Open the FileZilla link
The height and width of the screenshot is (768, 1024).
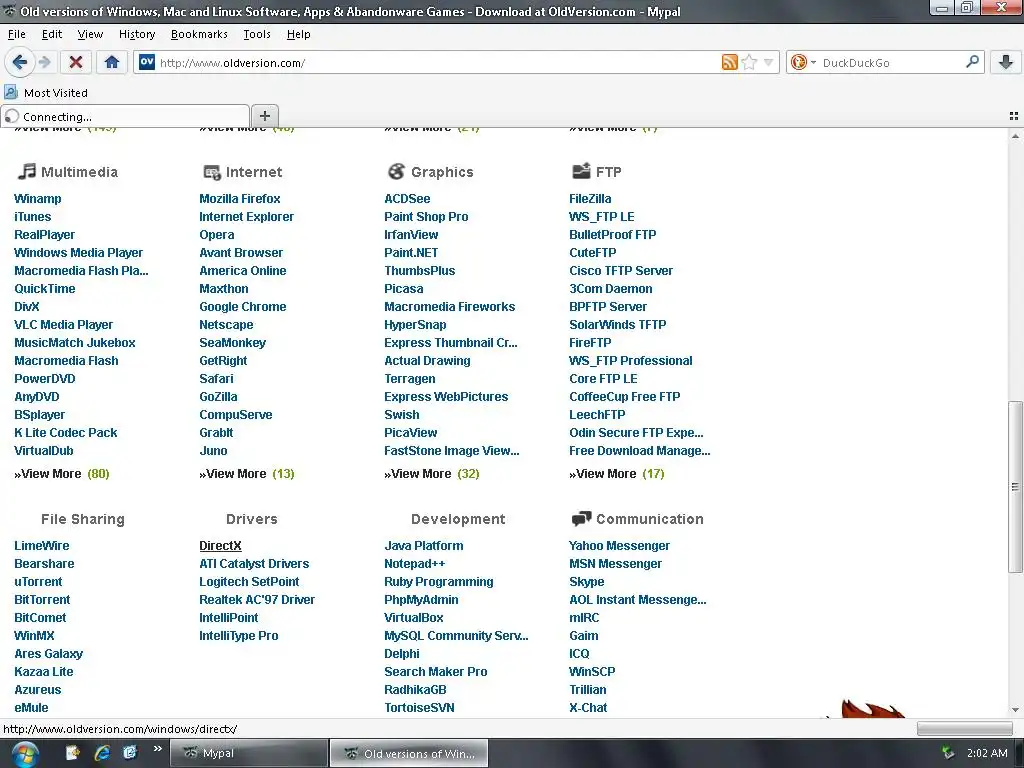point(590,199)
